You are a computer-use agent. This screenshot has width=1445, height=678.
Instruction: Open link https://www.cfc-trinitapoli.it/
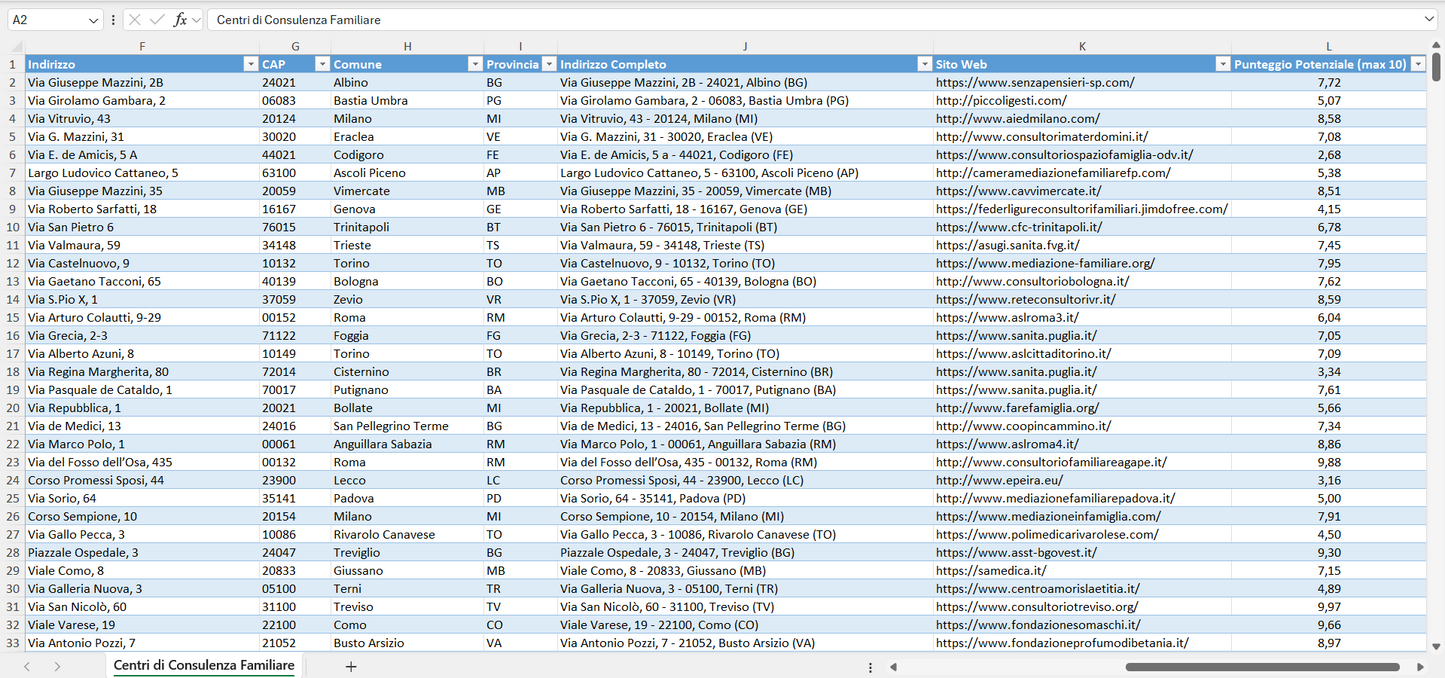(1021, 227)
